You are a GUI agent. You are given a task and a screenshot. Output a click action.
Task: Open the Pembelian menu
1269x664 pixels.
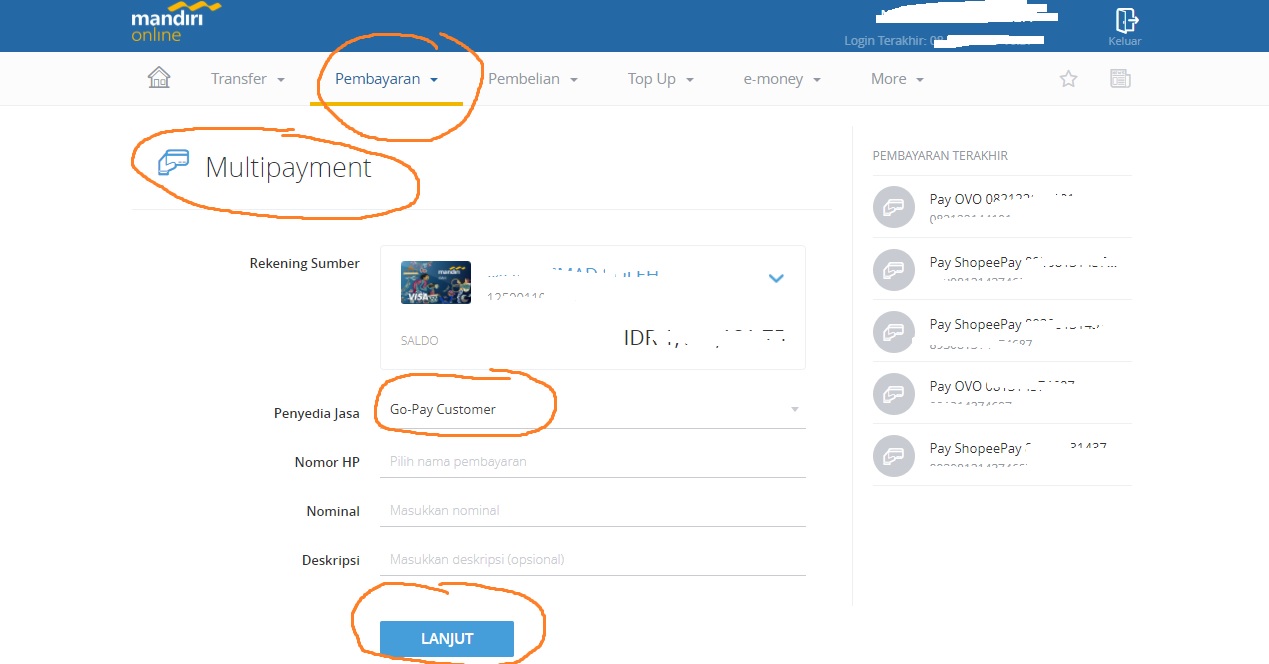(x=533, y=79)
